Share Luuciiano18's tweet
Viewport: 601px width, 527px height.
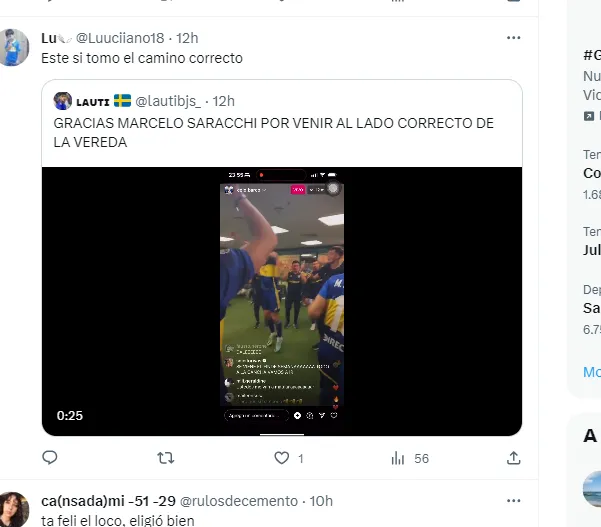[x=514, y=458]
